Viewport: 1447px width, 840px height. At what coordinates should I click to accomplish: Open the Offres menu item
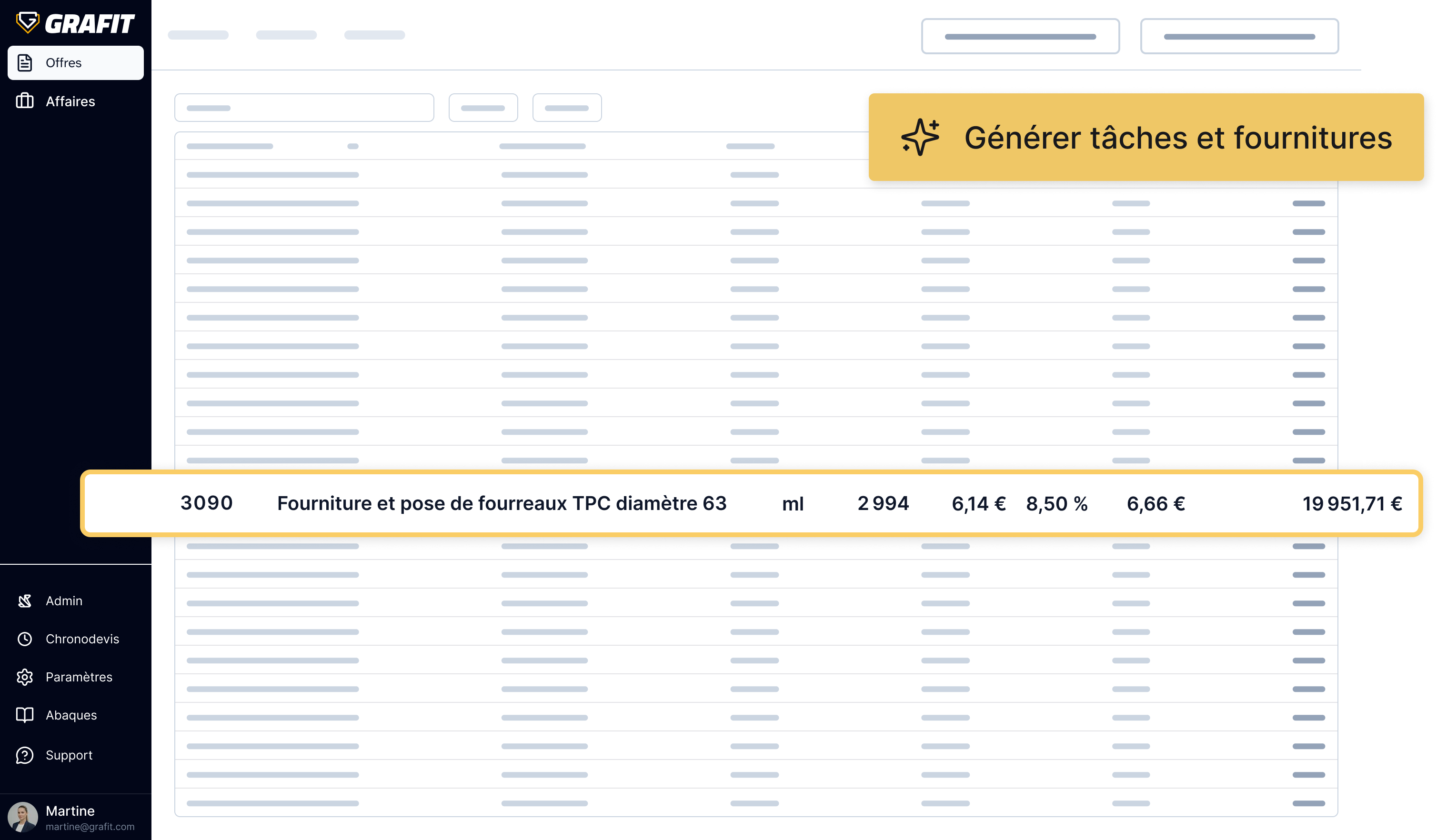click(x=64, y=62)
